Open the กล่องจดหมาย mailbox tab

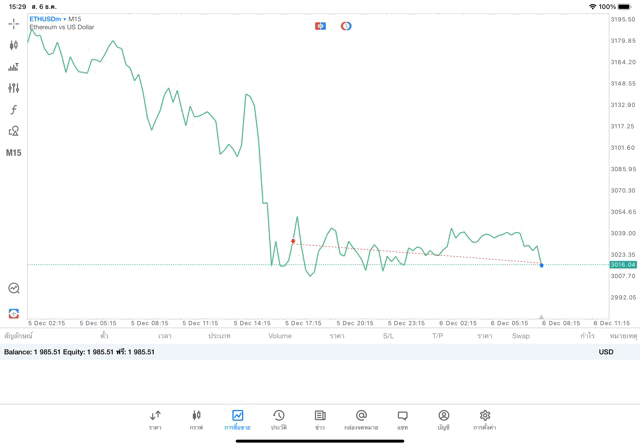point(361,420)
